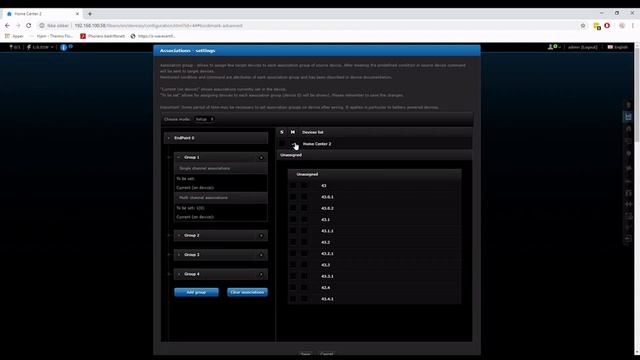Reload the Home Center 2 page
Screen dimensions: 640x360
29,25
